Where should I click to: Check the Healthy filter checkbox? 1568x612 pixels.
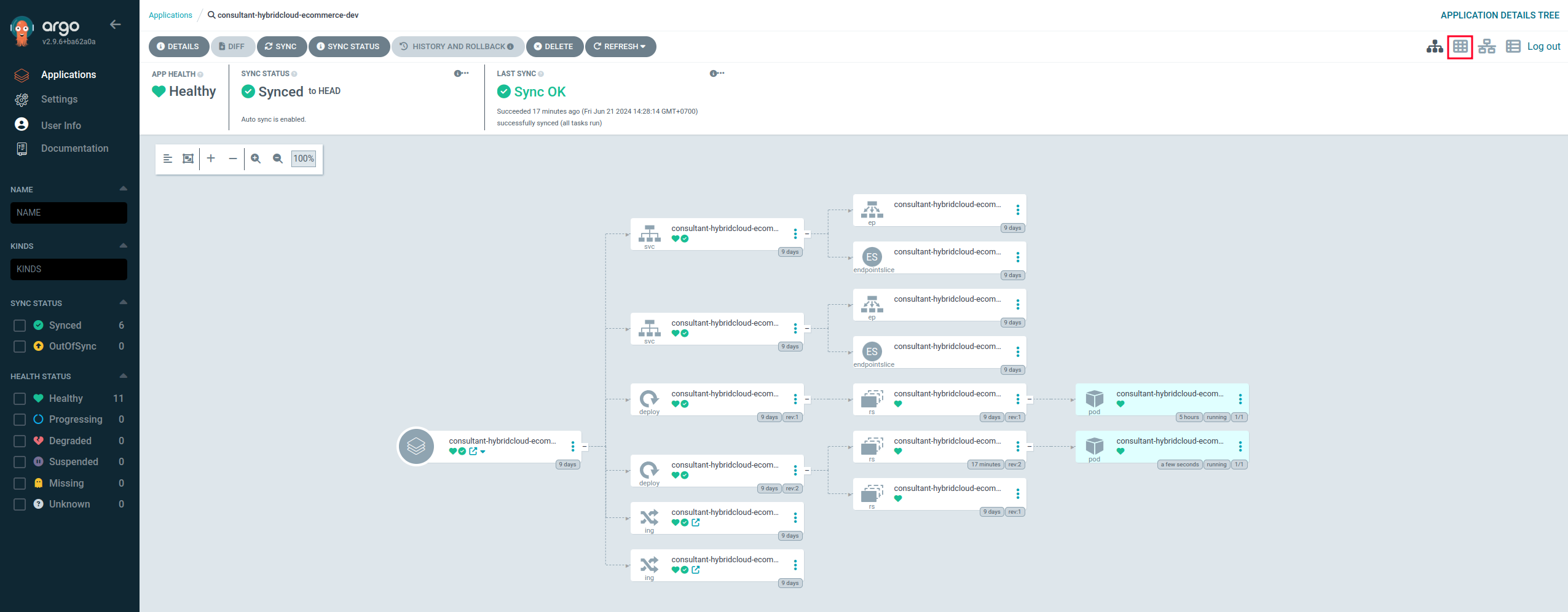20,399
